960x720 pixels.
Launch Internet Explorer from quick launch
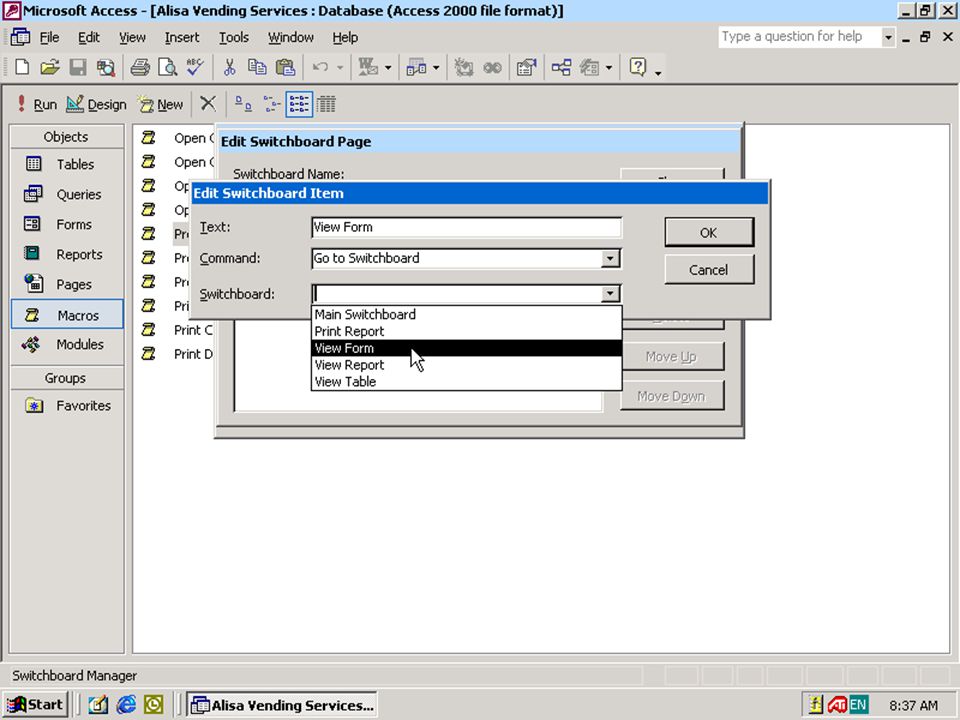[126, 705]
